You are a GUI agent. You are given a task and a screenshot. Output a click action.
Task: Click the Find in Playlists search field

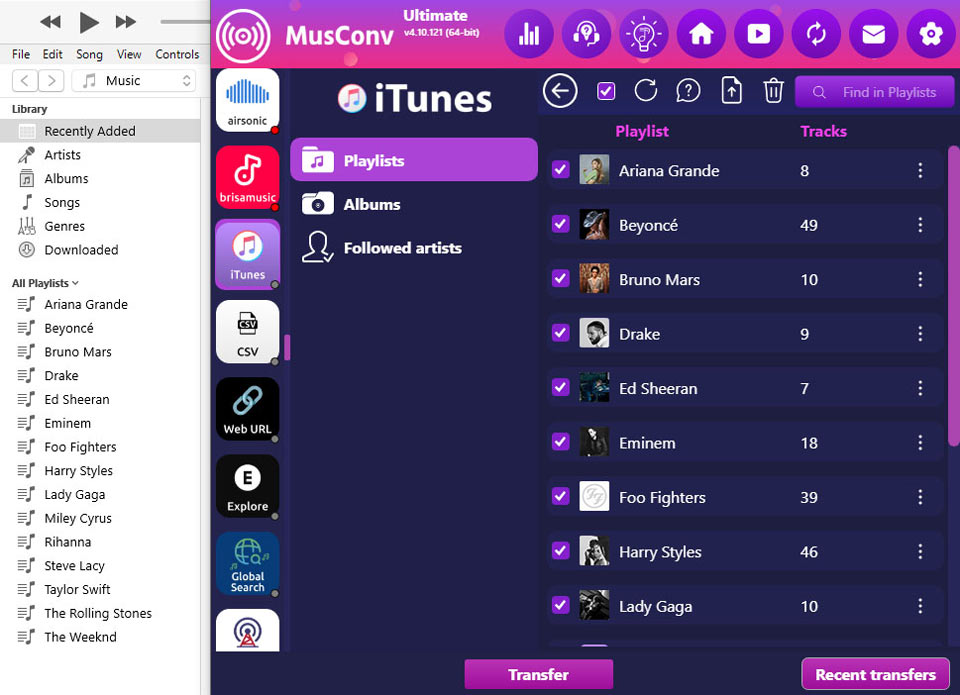pyautogui.click(x=874, y=92)
